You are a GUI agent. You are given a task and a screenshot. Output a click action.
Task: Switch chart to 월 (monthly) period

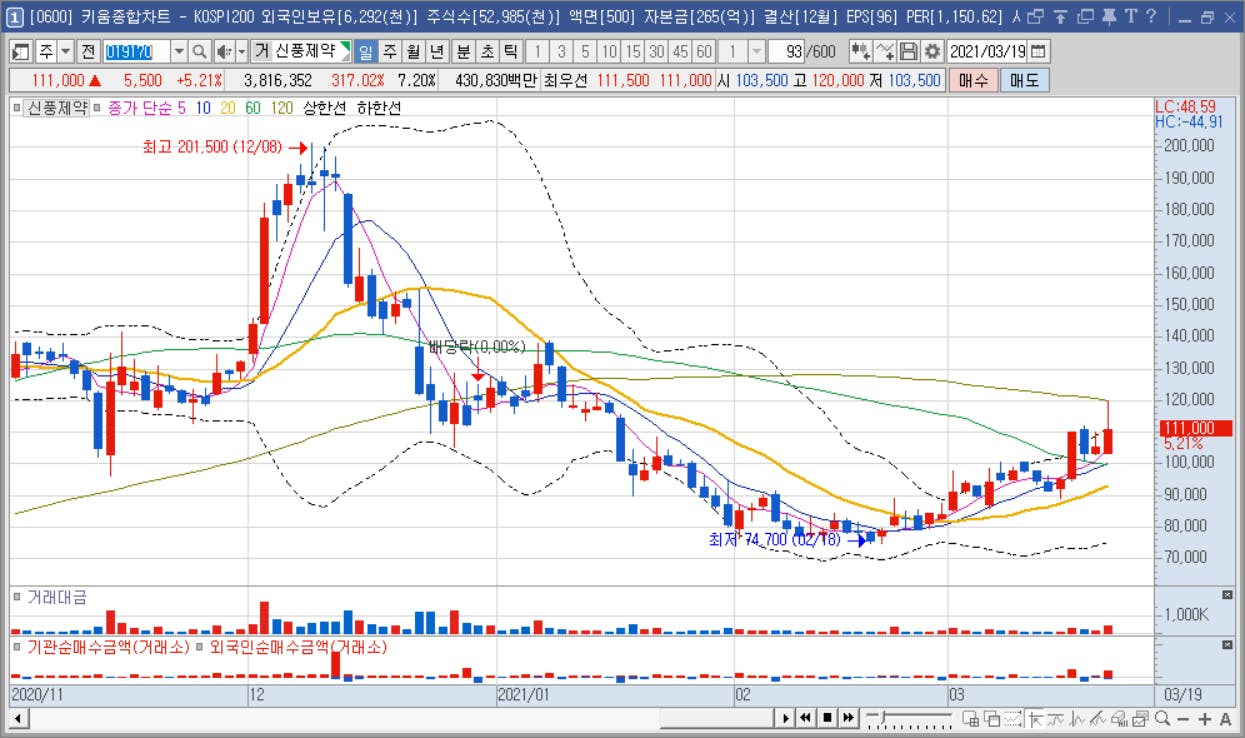click(413, 51)
